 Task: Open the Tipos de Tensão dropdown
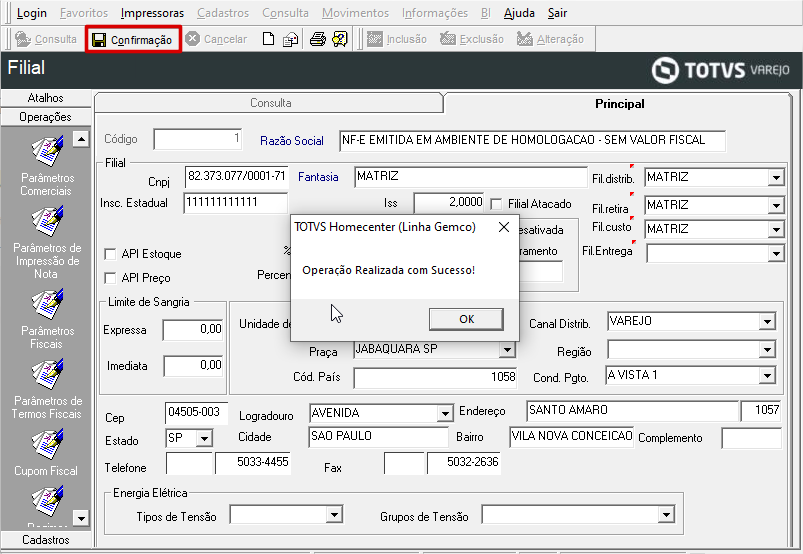334,514
